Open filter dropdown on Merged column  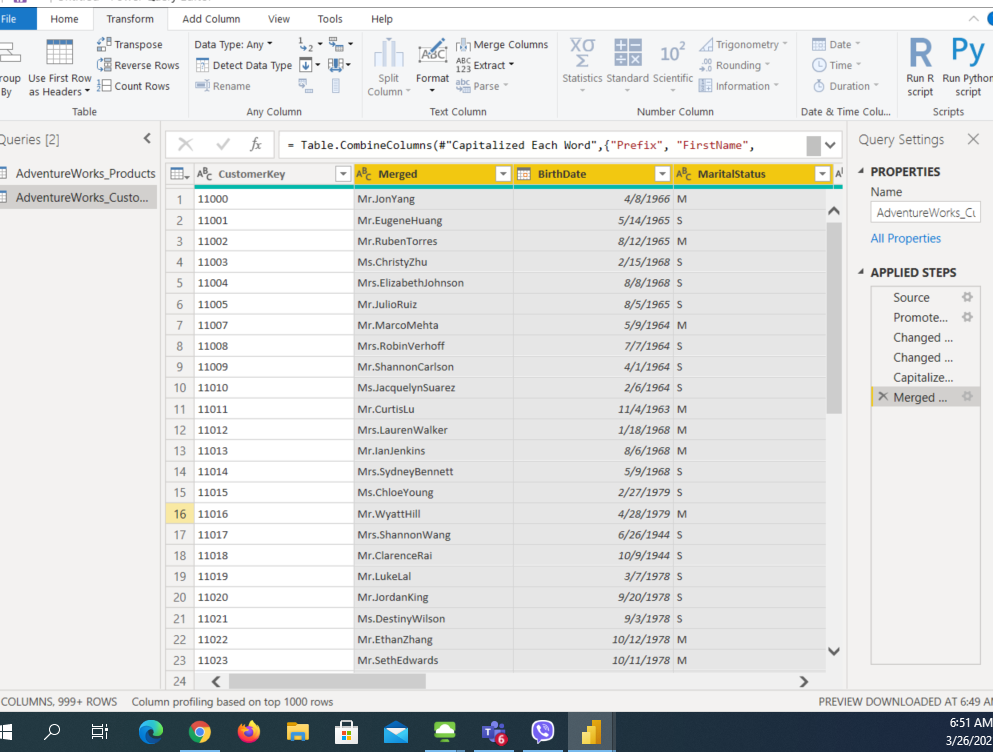coord(503,174)
